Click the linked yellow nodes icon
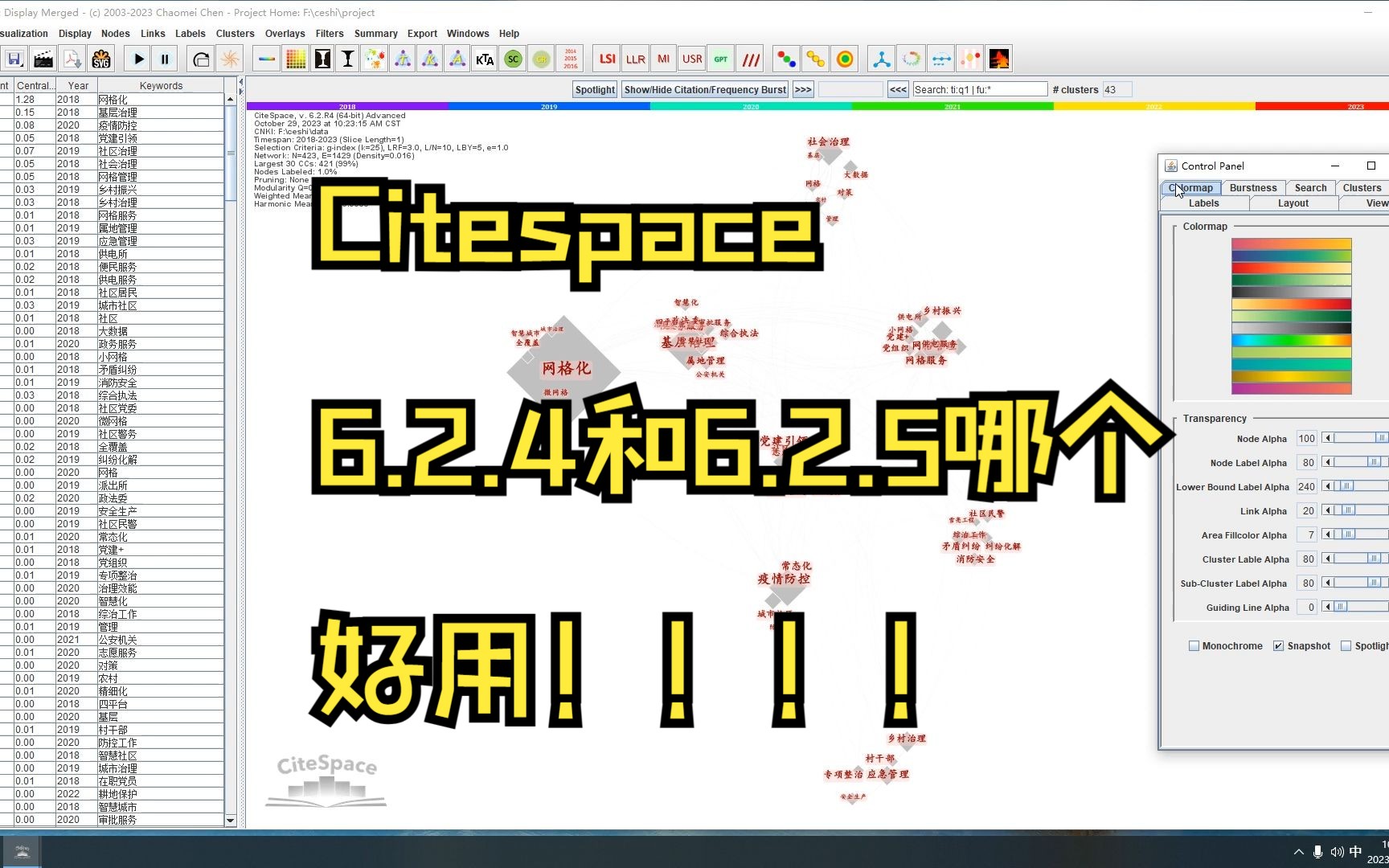Image resolution: width=1389 pixels, height=868 pixels. 815,59
